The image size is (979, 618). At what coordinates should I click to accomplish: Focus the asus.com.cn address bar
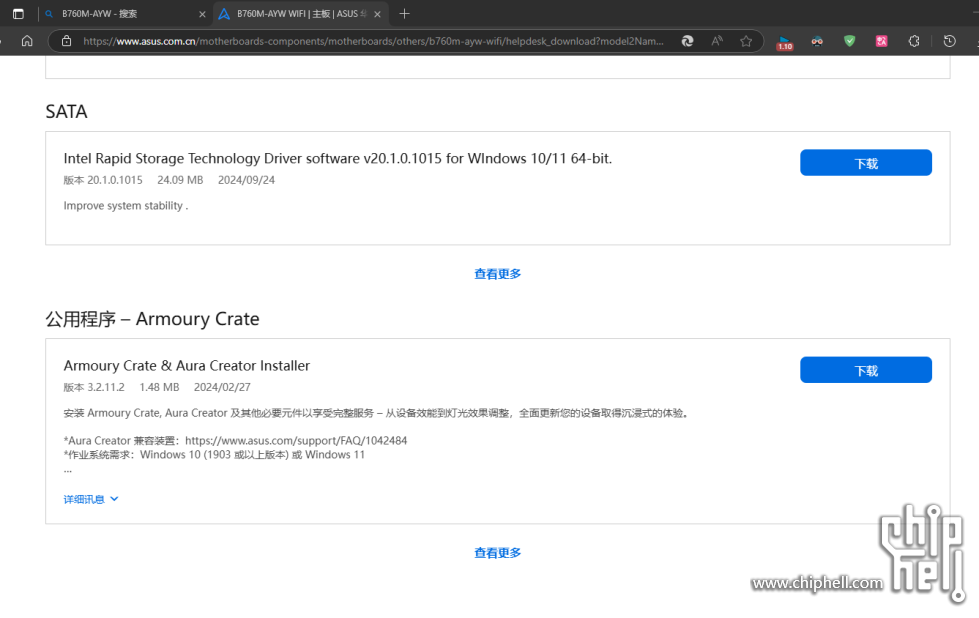point(373,41)
